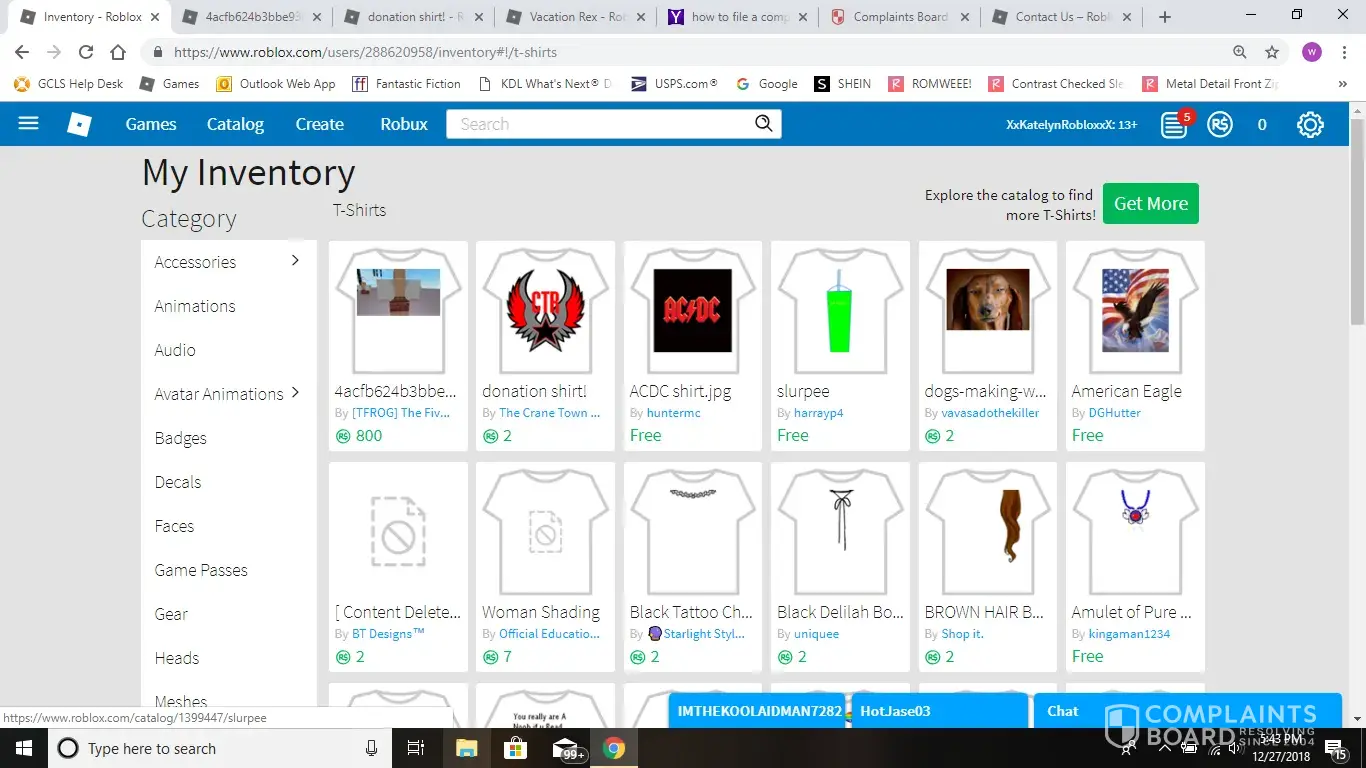Select the Game Passes category
This screenshot has height=768, width=1366.
pos(201,570)
